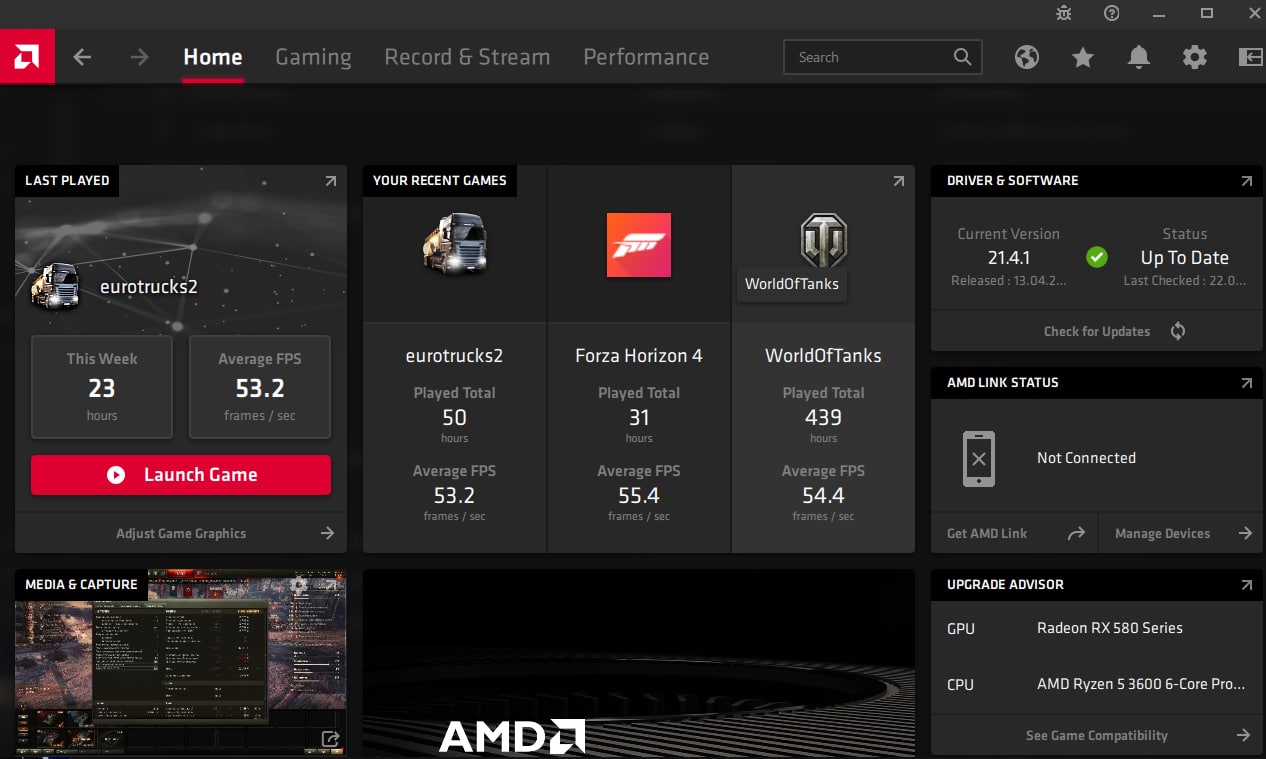The image size is (1266, 759).
Task: Toggle the sidebar panel icon
Action: [1251, 57]
